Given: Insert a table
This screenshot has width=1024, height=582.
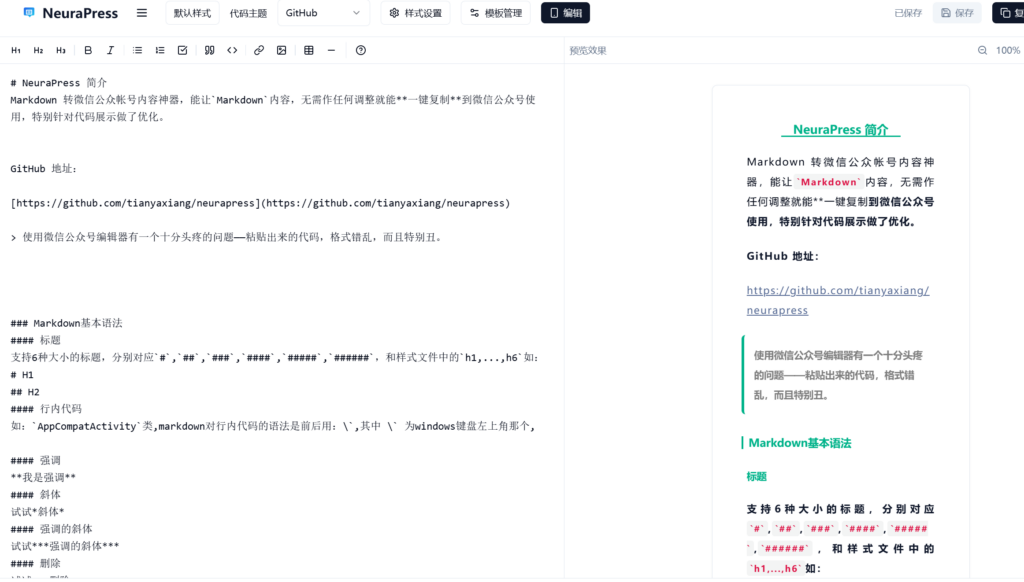Looking at the screenshot, I should [x=309, y=50].
